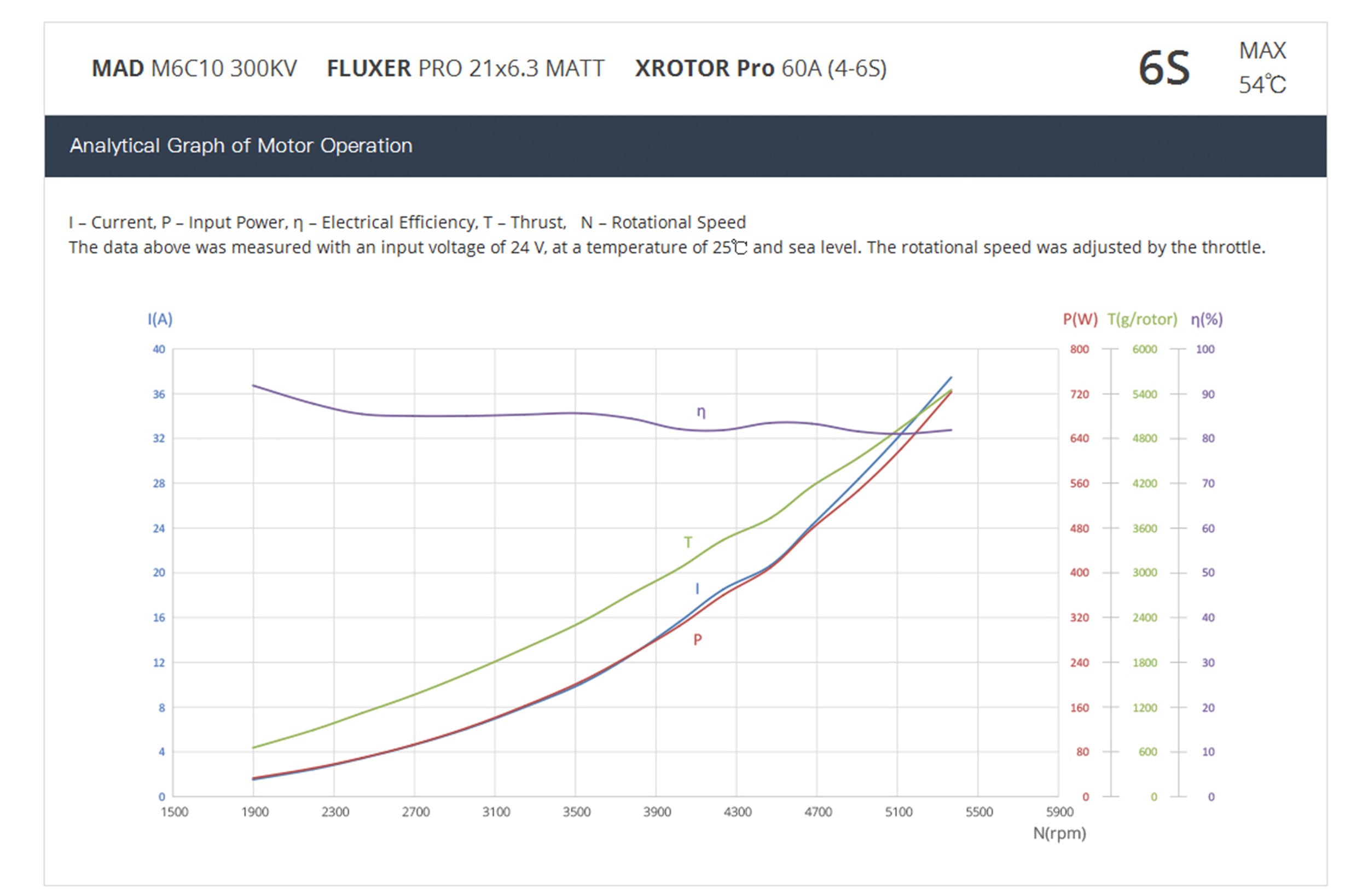Click the 6000 tick on thrust axis

(1144, 349)
